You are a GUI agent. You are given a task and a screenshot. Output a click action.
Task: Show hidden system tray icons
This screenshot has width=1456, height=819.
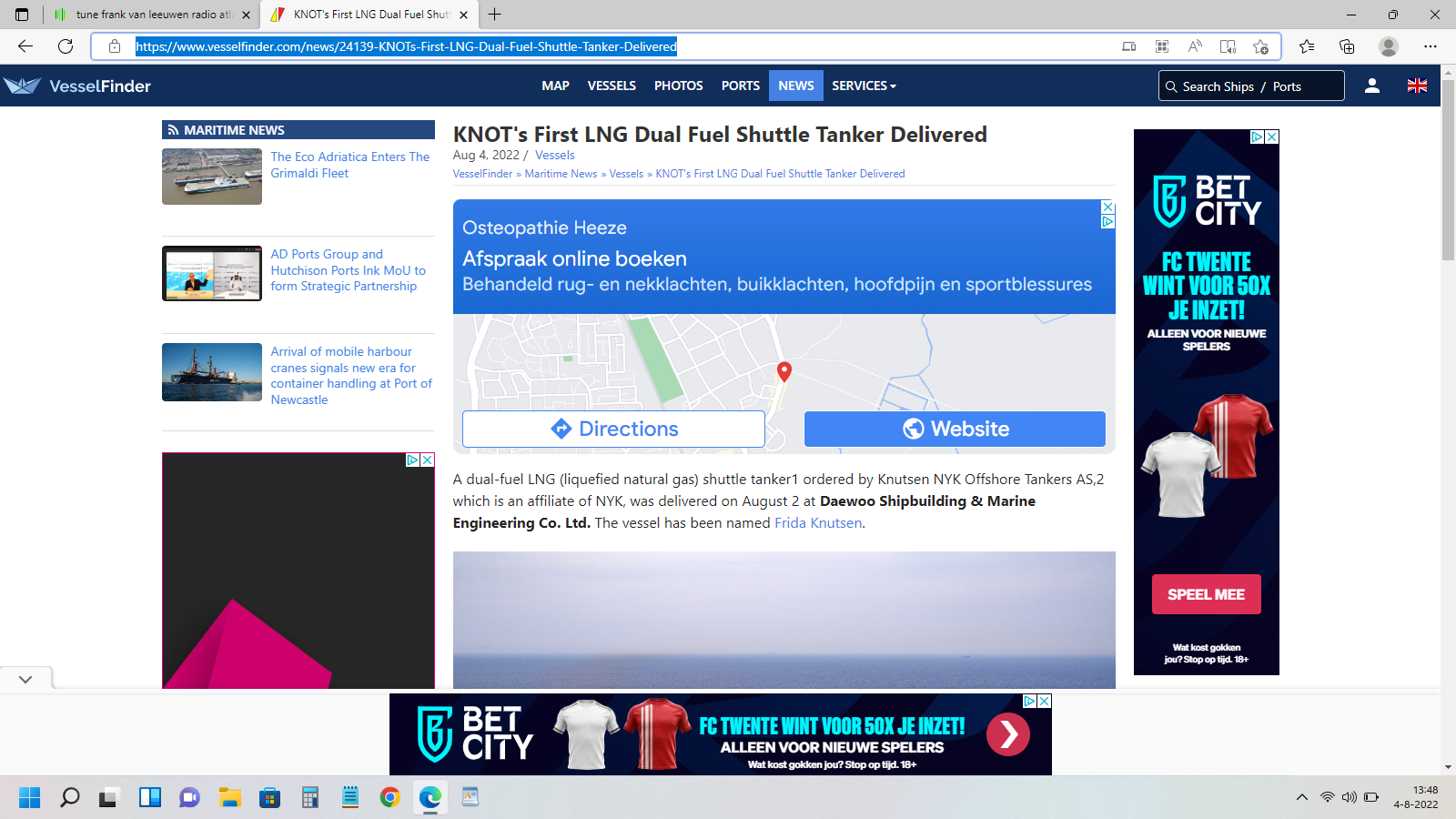point(1301,797)
